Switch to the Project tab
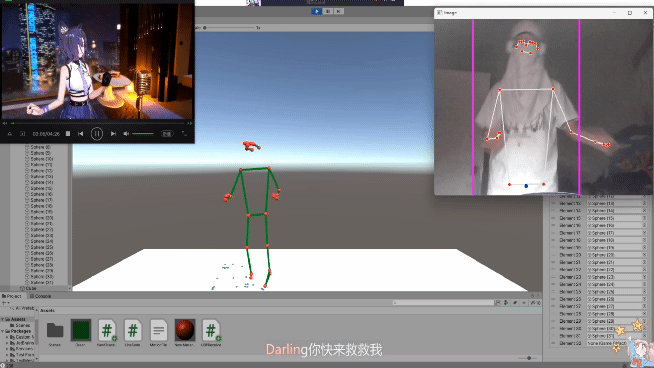The image size is (654, 368). [12, 296]
